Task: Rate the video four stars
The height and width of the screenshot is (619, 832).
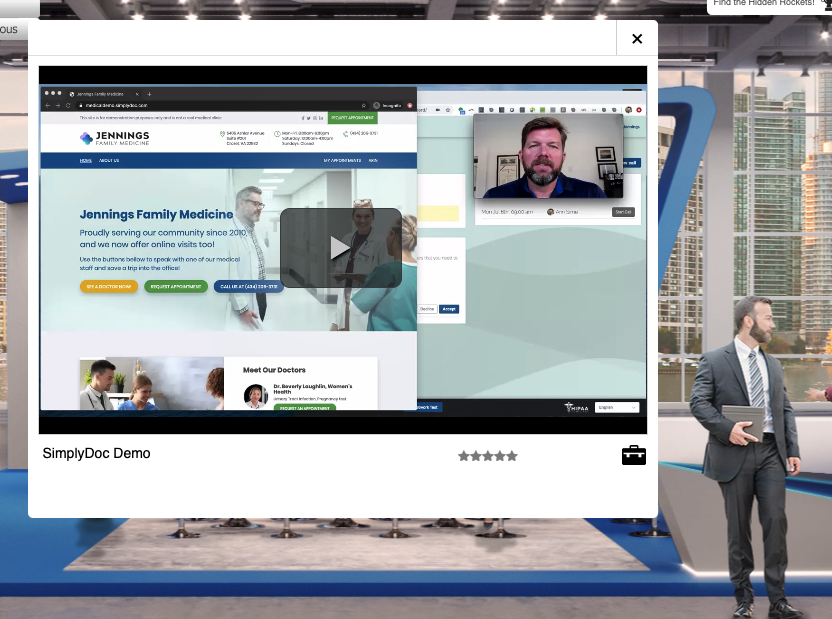Action: click(500, 456)
